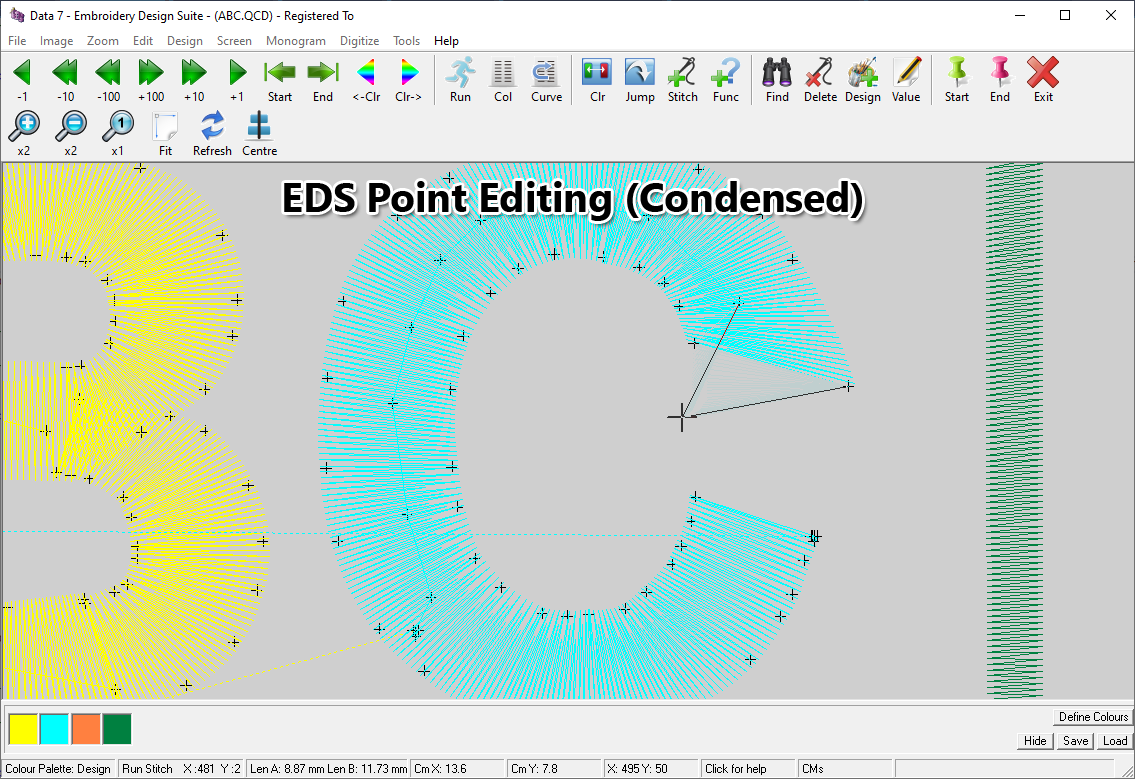Click the Cm Y: 7.8 readout
Screen dimensions: 1135x779
(x=554, y=769)
